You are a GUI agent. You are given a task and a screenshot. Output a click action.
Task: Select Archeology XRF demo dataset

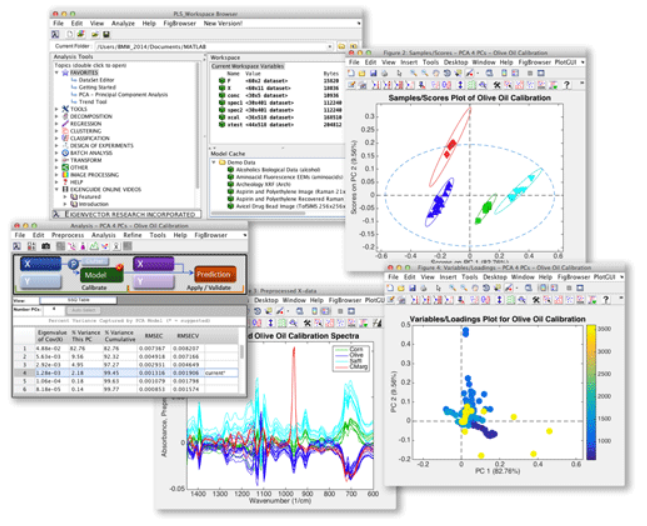coord(263,184)
